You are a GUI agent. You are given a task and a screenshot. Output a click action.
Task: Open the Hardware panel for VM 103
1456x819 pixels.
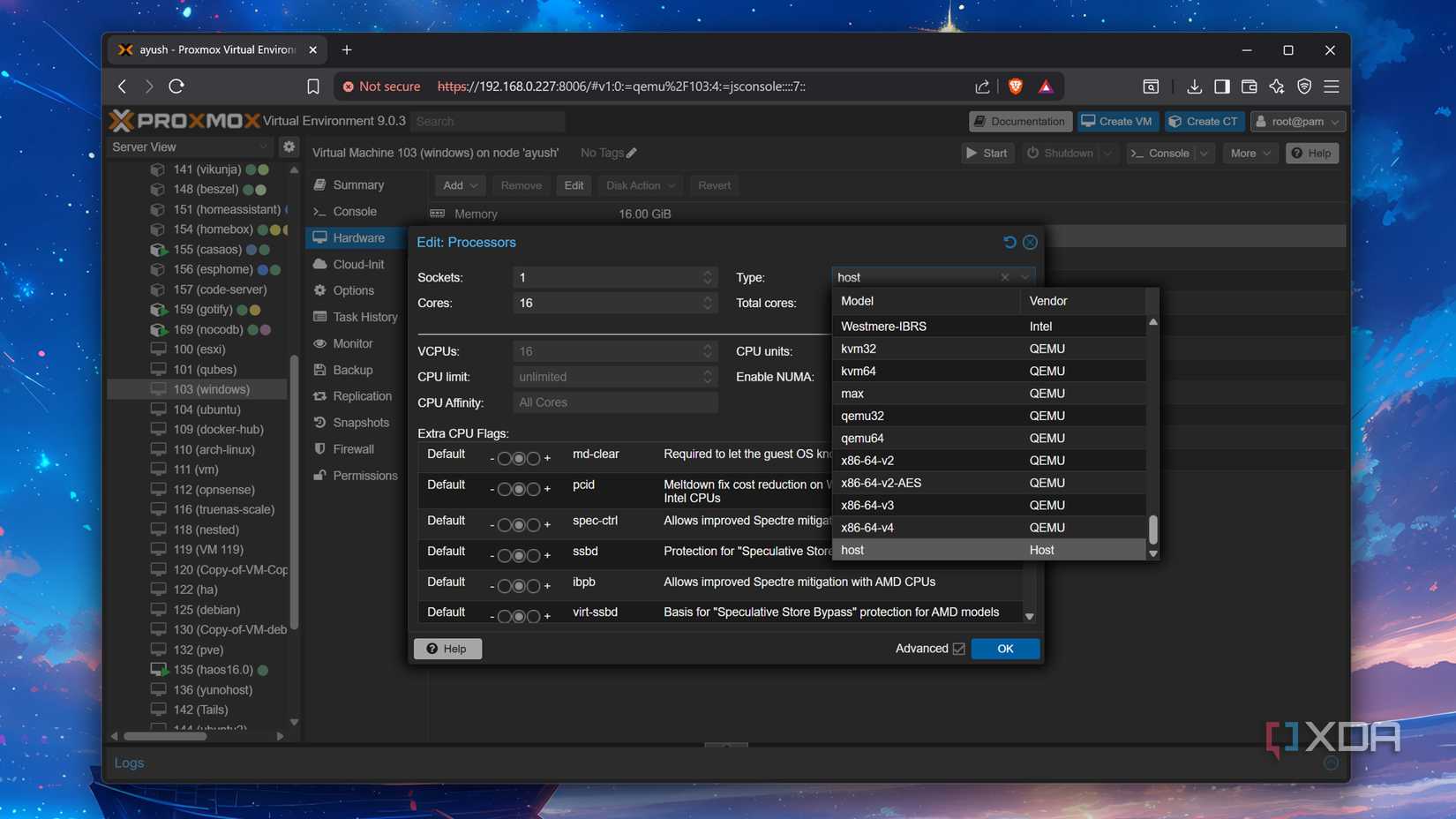[356, 237]
